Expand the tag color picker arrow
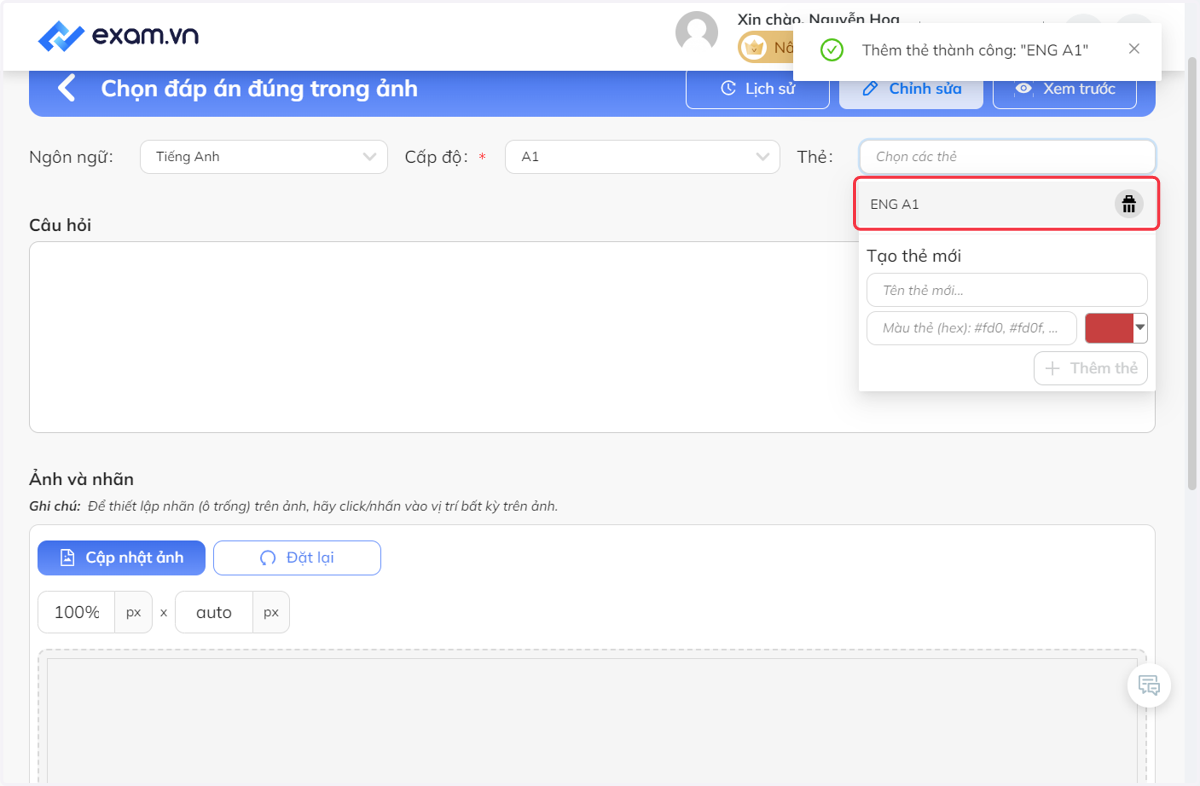1200x786 pixels. pyautogui.click(x=1140, y=328)
